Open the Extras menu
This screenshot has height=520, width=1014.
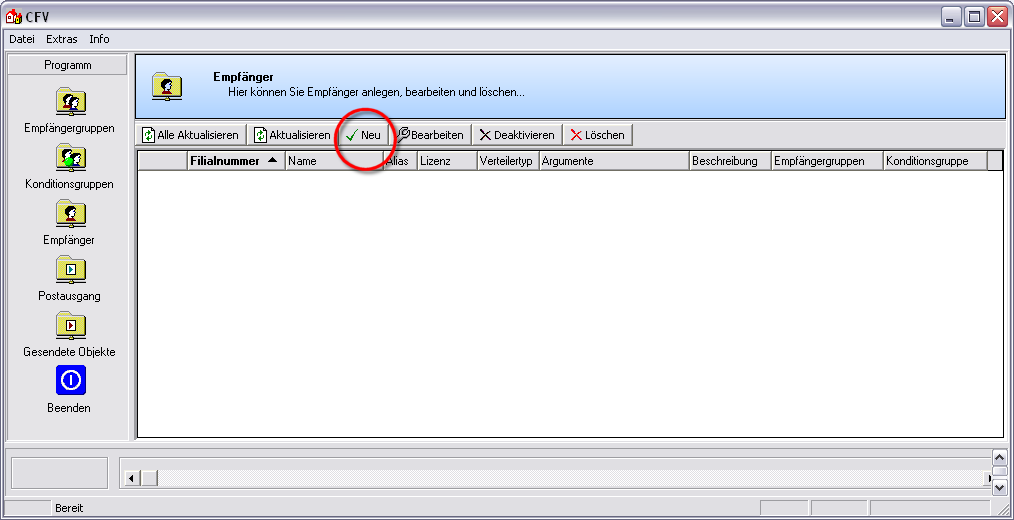(x=62, y=39)
